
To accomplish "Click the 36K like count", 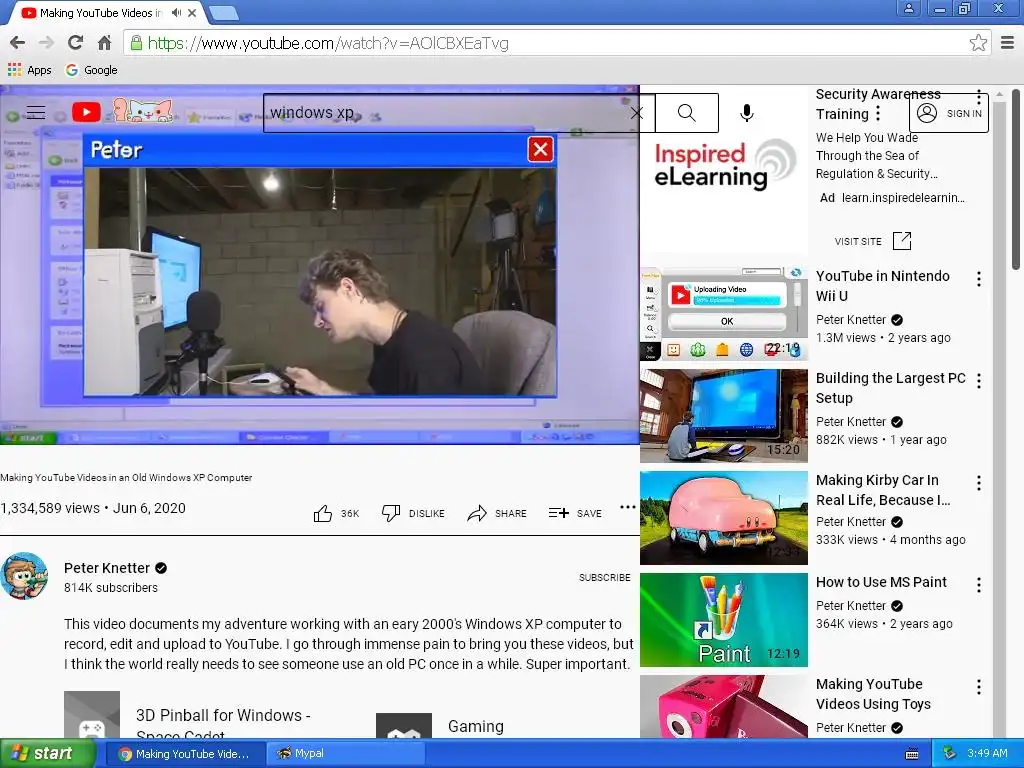I will (x=350, y=513).
